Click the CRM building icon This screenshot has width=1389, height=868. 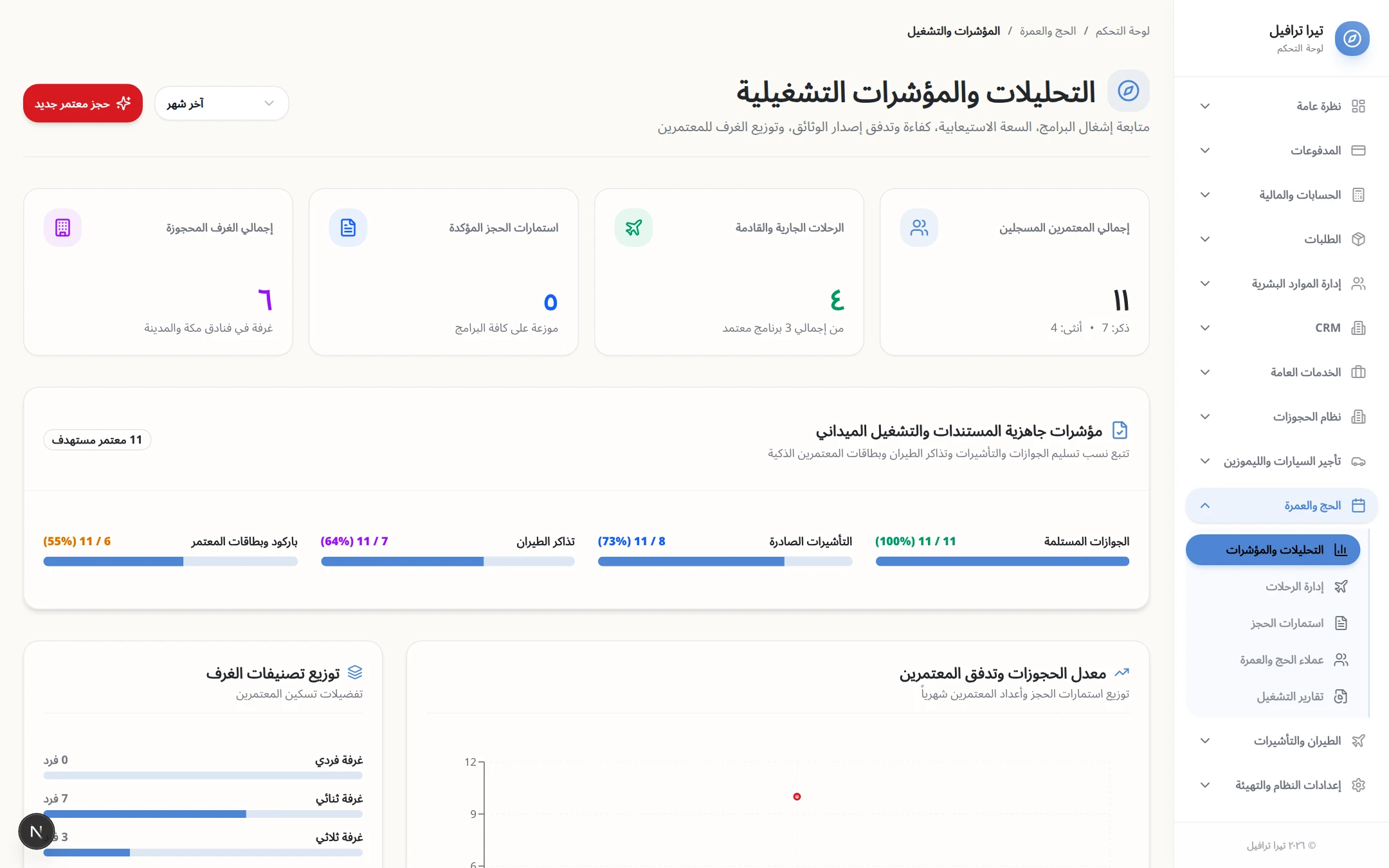click(x=1358, y=328)
